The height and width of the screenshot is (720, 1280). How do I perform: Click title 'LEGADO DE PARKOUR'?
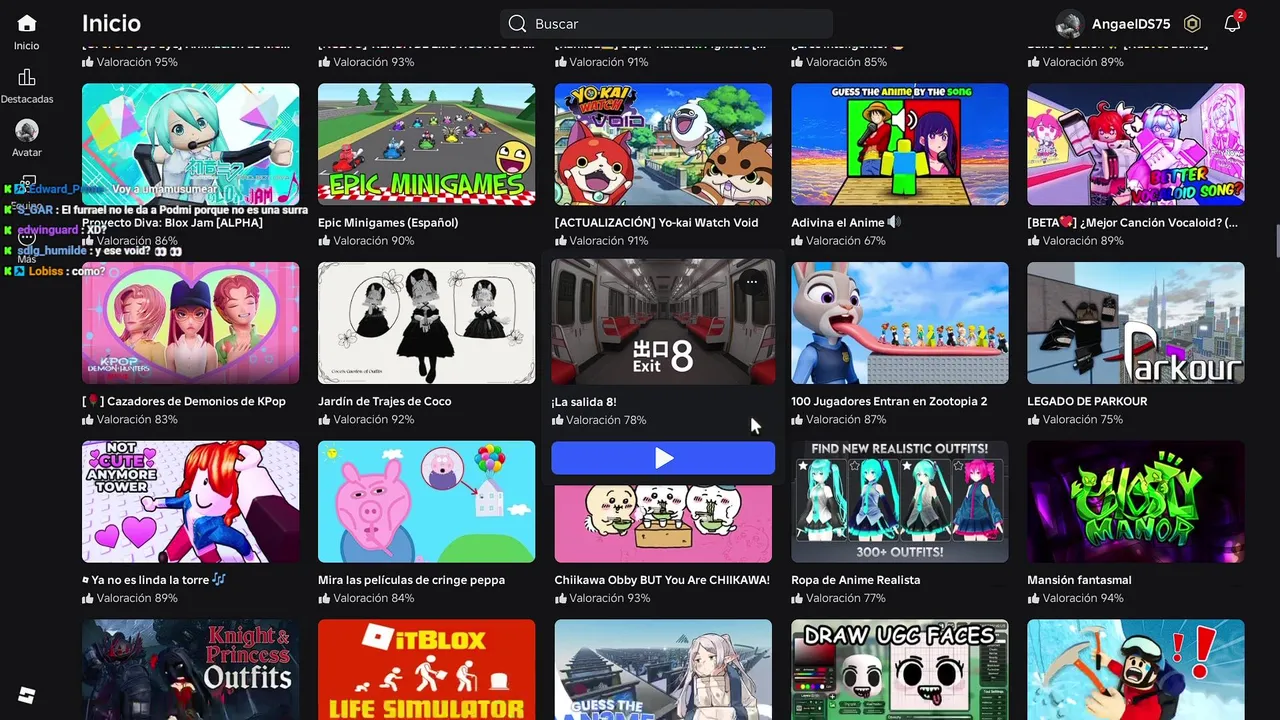[x=1087, y=401]
